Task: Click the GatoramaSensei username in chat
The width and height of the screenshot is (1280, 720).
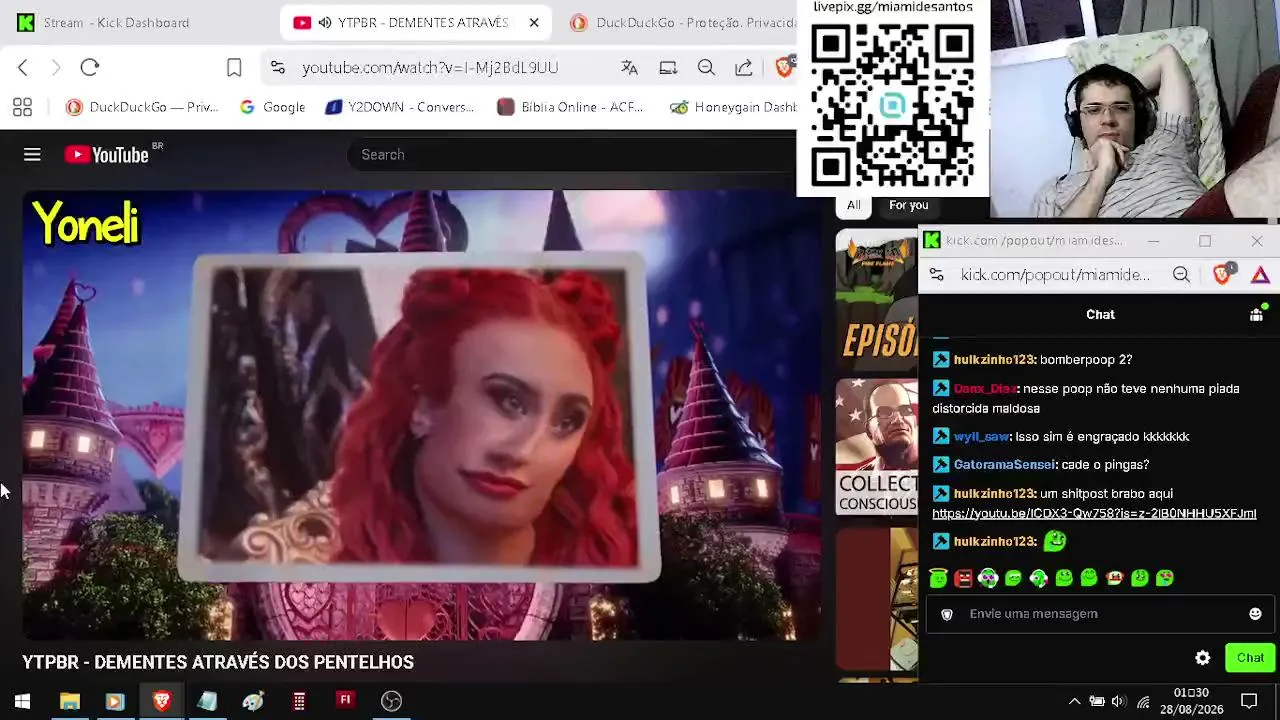Action: (x=1004, y=465)
